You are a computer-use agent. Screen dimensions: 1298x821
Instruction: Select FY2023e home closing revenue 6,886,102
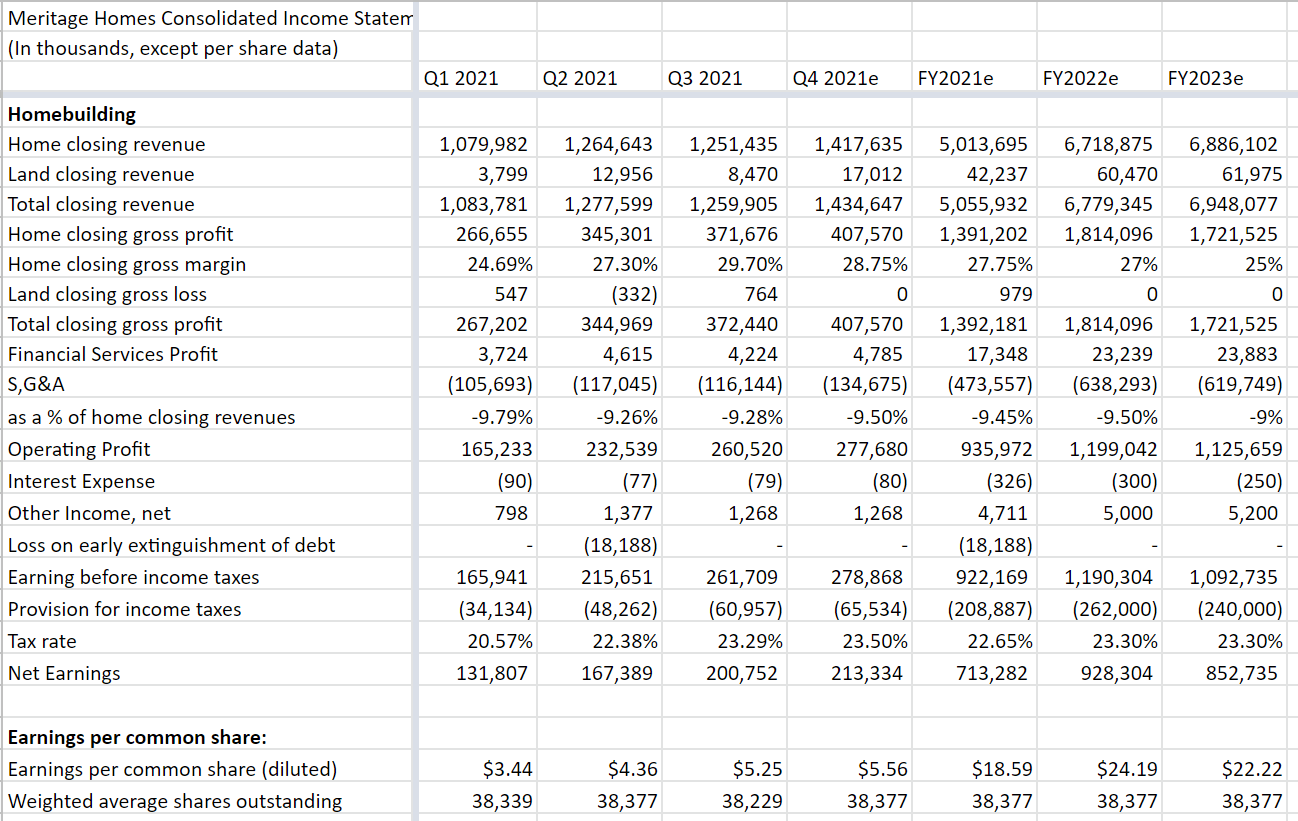pyautogui.click(x=1234, y=144)
